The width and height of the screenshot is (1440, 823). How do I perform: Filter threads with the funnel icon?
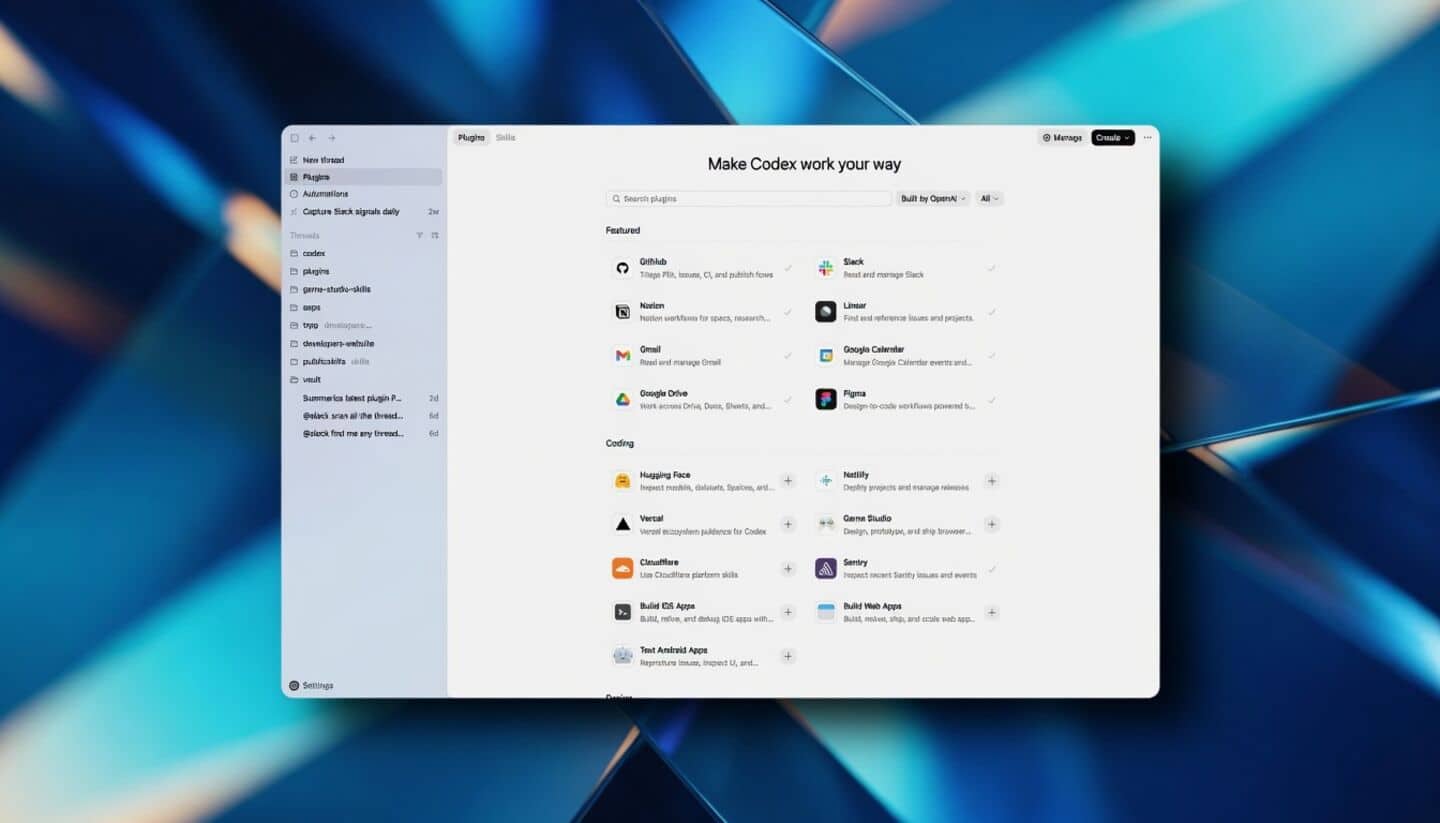point(419,235)
